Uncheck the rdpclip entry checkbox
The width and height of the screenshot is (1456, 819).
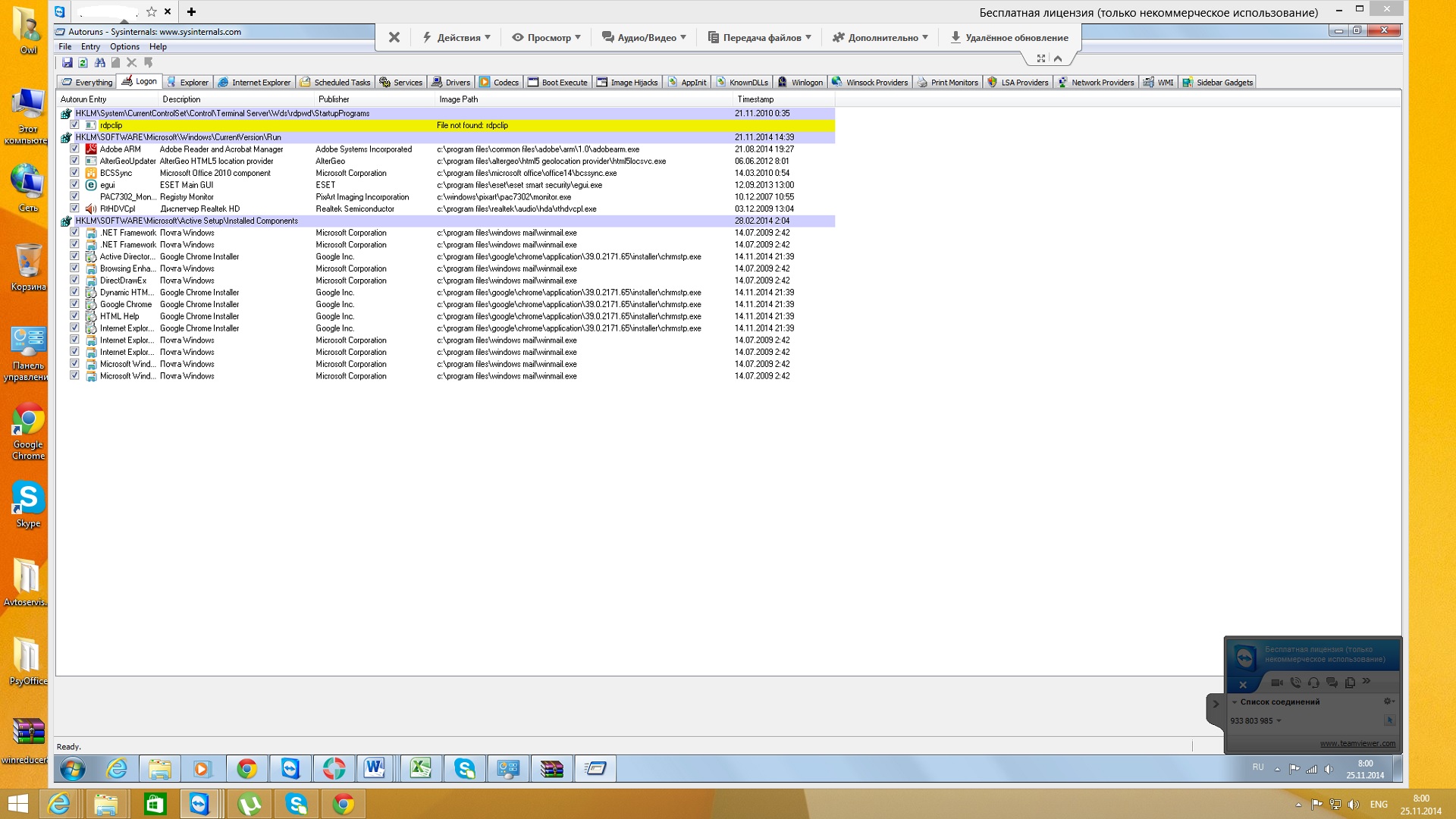coord(74,125)
